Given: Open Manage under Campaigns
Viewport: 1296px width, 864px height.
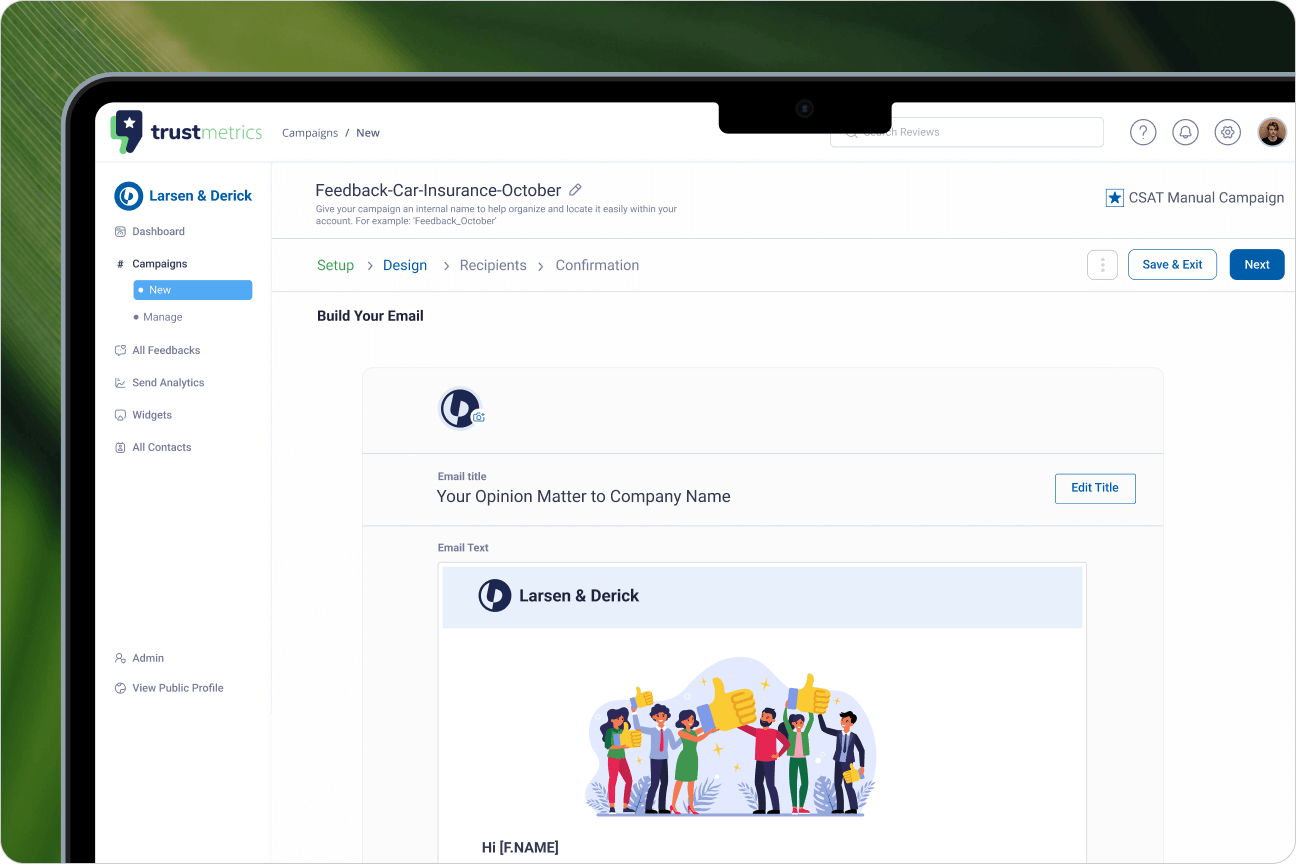Looking at the screenshot, I should [x=163, y=317].
